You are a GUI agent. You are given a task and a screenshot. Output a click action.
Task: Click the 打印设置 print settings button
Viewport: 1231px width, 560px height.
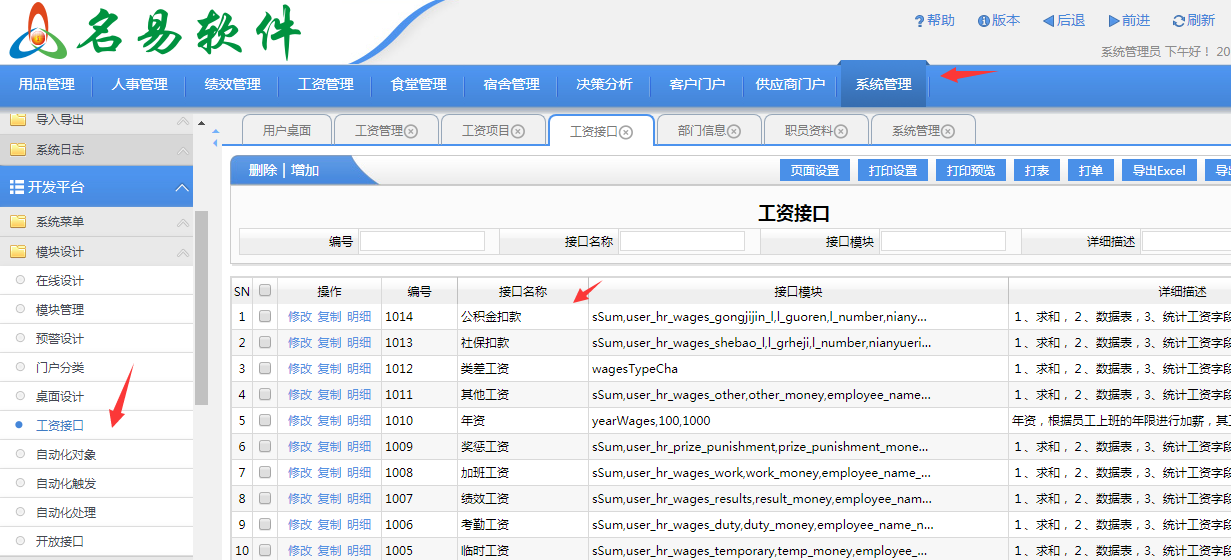[893, 170]
